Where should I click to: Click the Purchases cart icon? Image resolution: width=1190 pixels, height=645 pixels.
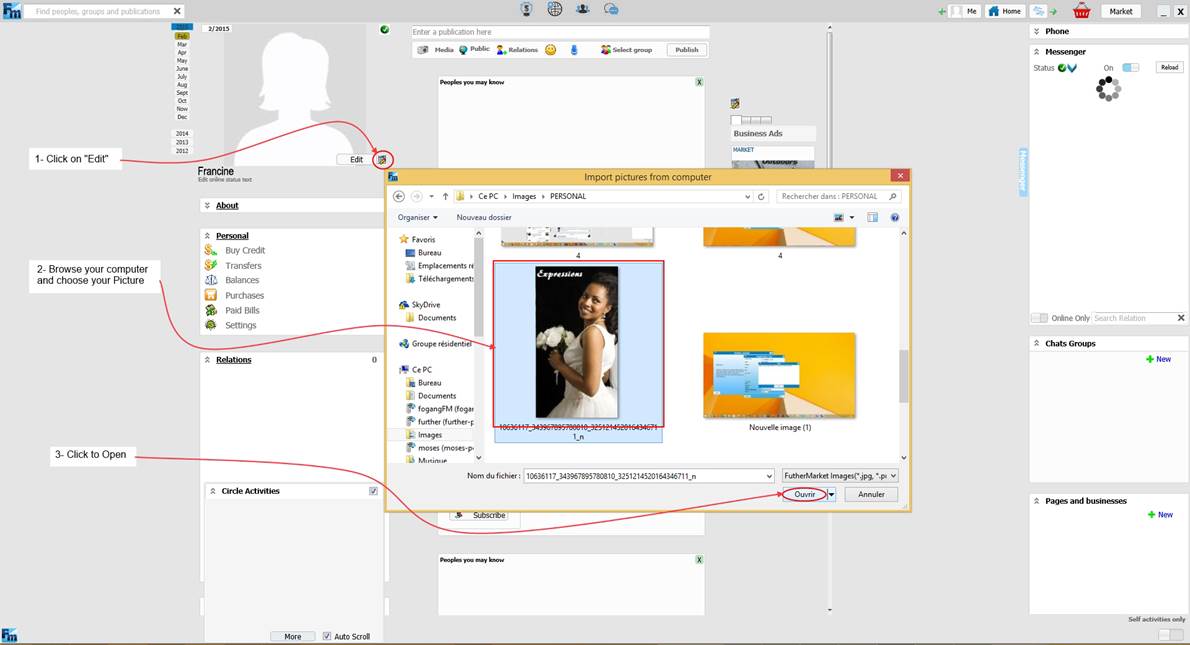pyautogui.click(x=211, y=295)
